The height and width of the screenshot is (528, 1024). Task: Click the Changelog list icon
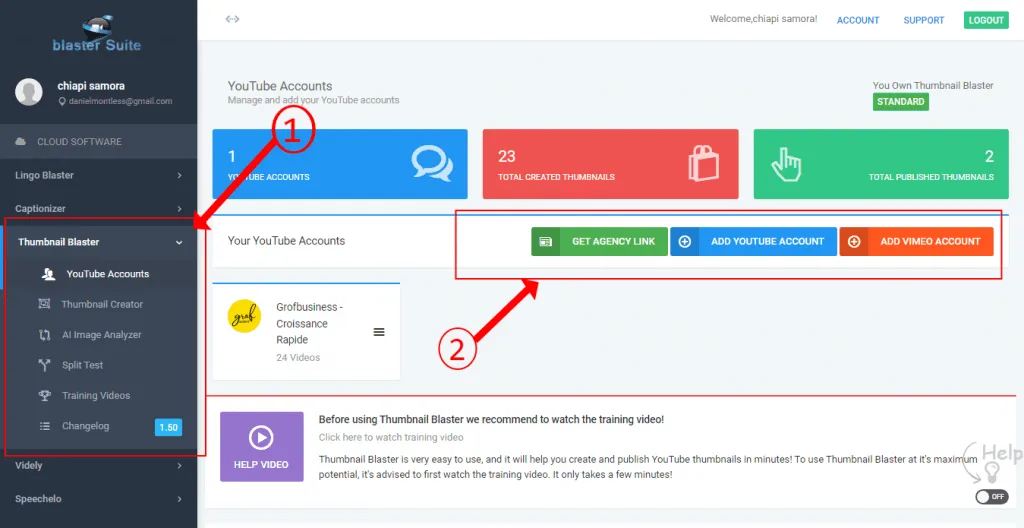pyautogui.click(x=44, y=426)
